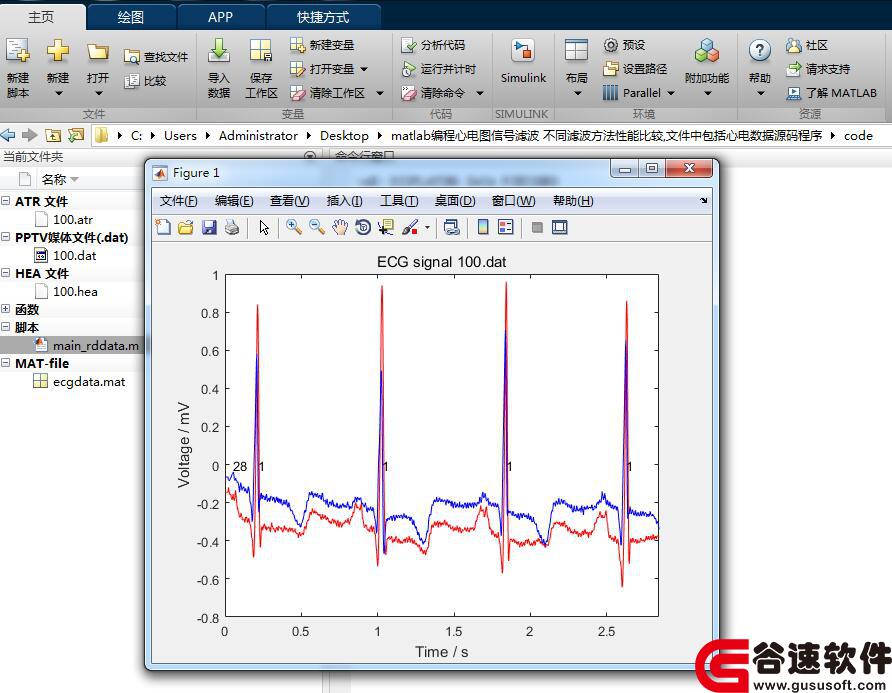This screenshot has height=693, width=892.
Task: Click New Figure icon in Figure 1 toolbar
Action: [163, 227]
